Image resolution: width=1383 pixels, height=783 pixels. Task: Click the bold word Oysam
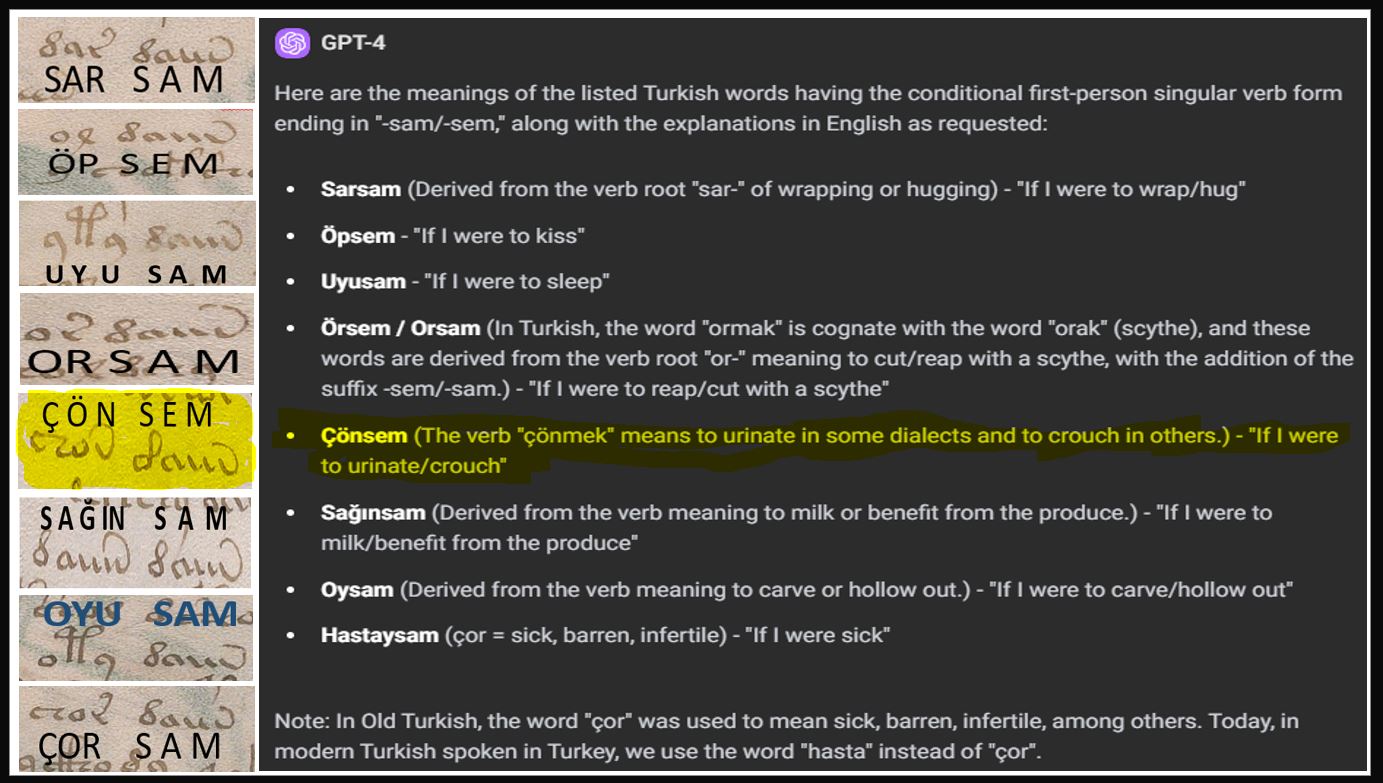(357, 590)
